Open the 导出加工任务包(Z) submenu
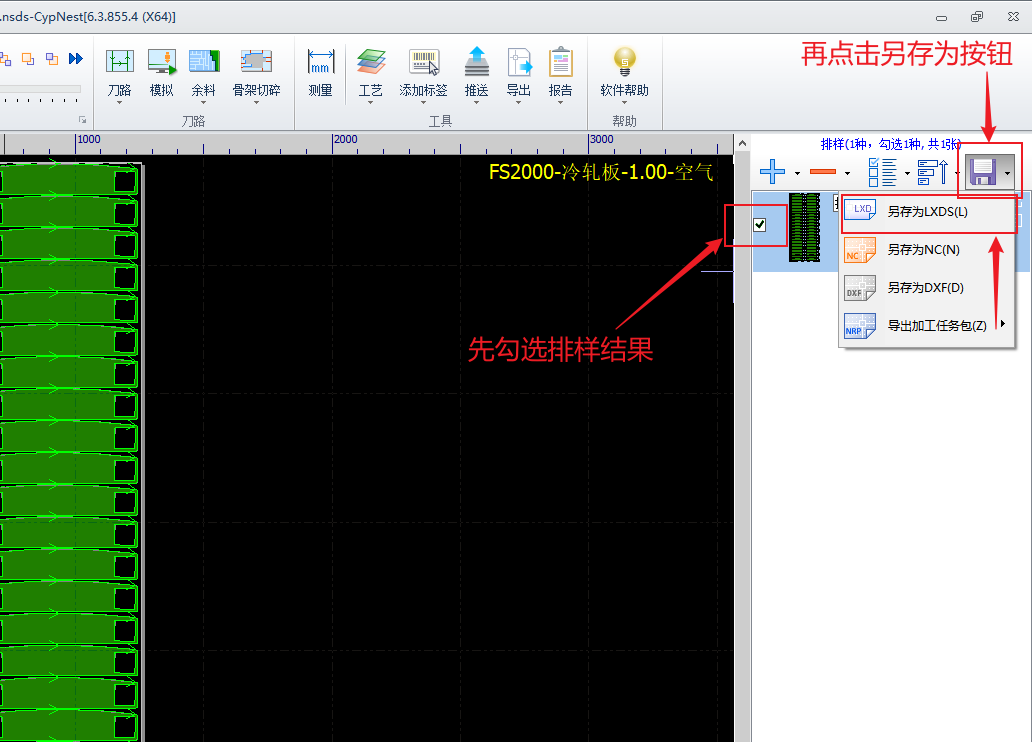This screenshot has width=1032, height=742. pos(927,326)
